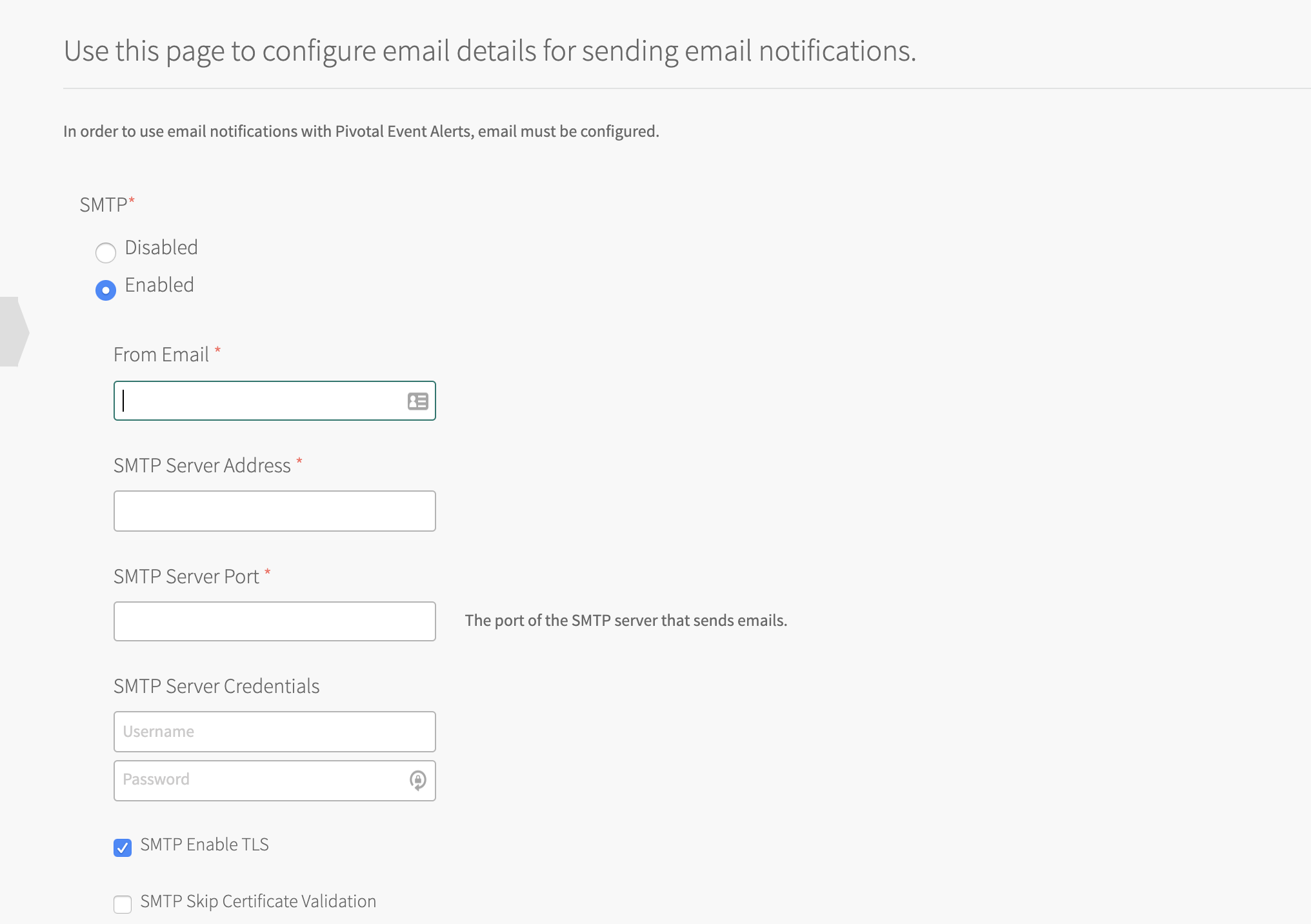Select the Enabled SMTP radio button
Screen dimensions: 1311x924
106,290
